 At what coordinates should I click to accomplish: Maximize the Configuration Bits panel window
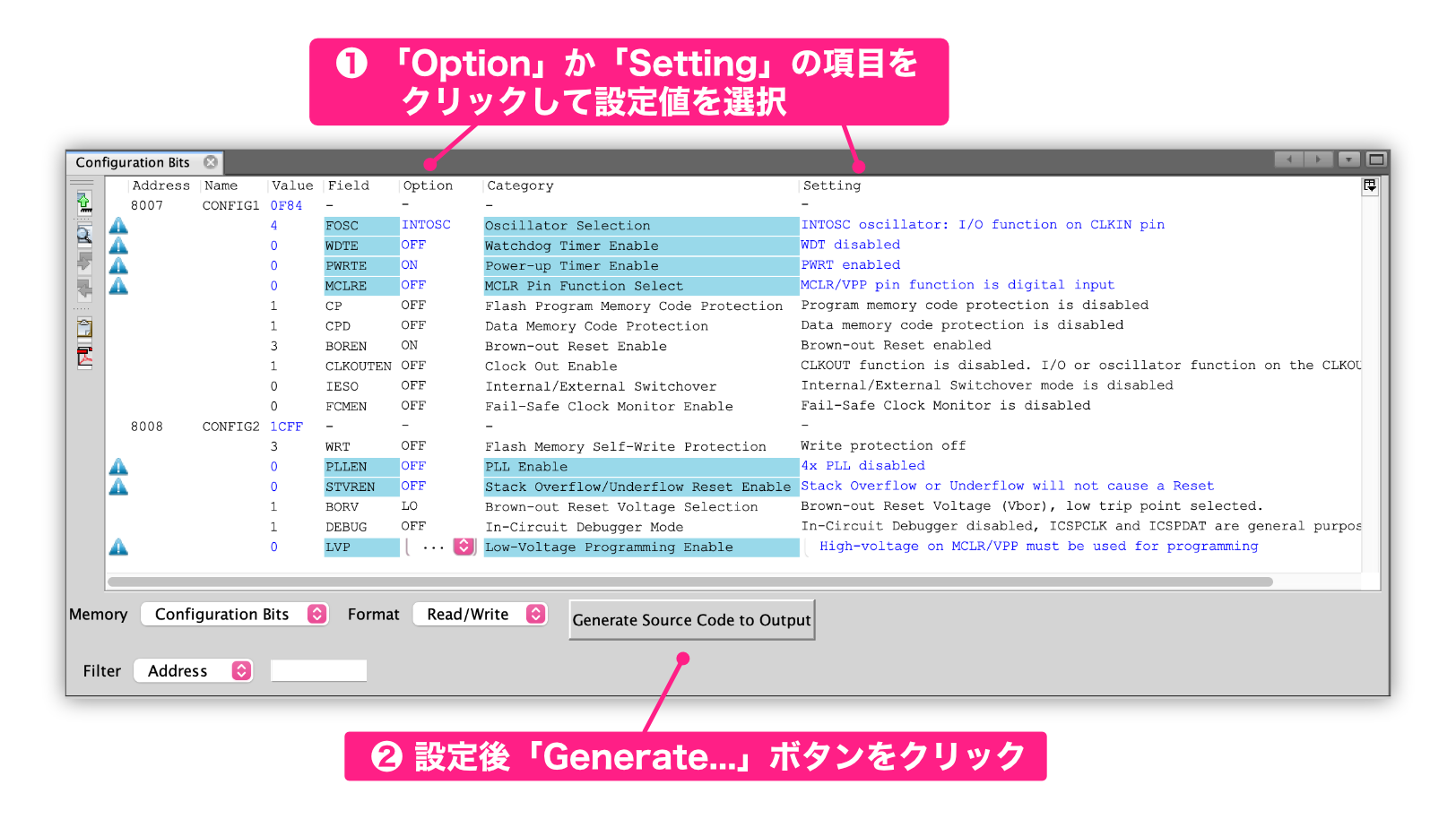point(1377,159)
